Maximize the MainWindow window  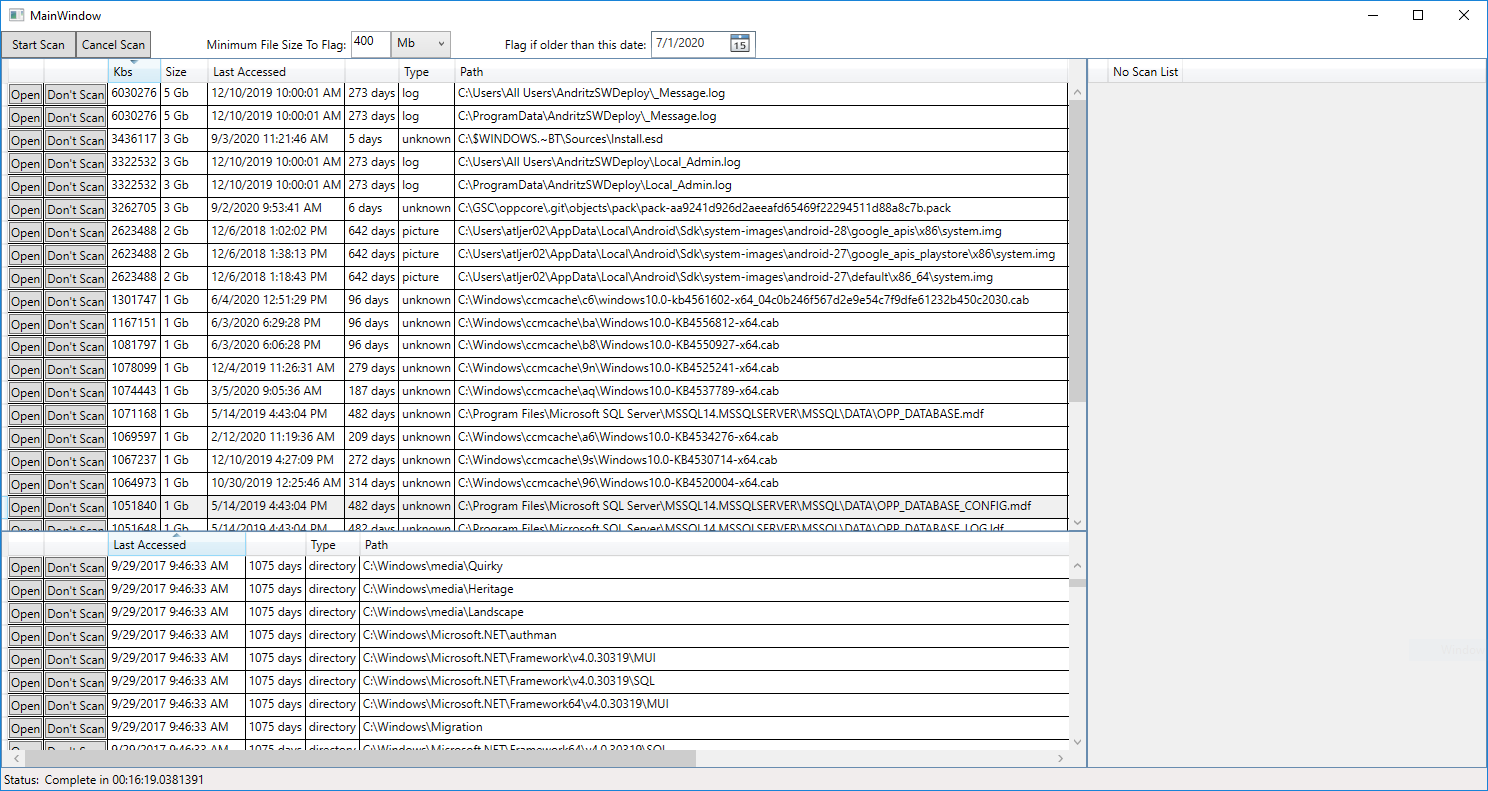[1418, 15]
